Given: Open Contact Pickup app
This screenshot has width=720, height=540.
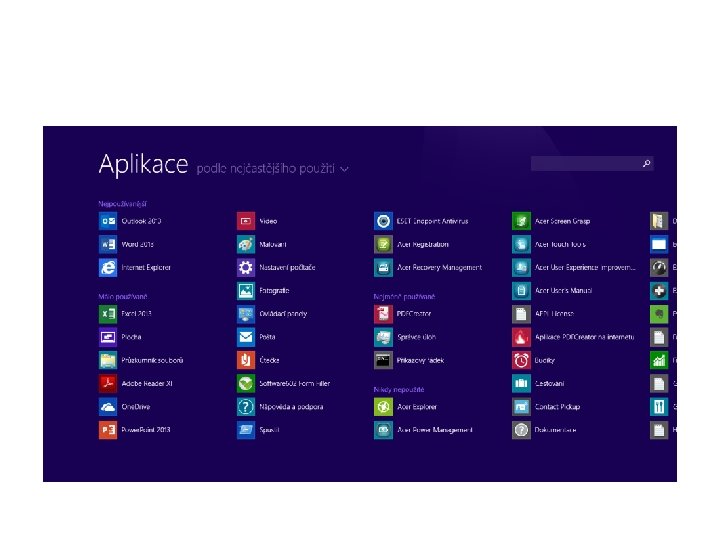Looking at the screenshot, I should 546,406.
